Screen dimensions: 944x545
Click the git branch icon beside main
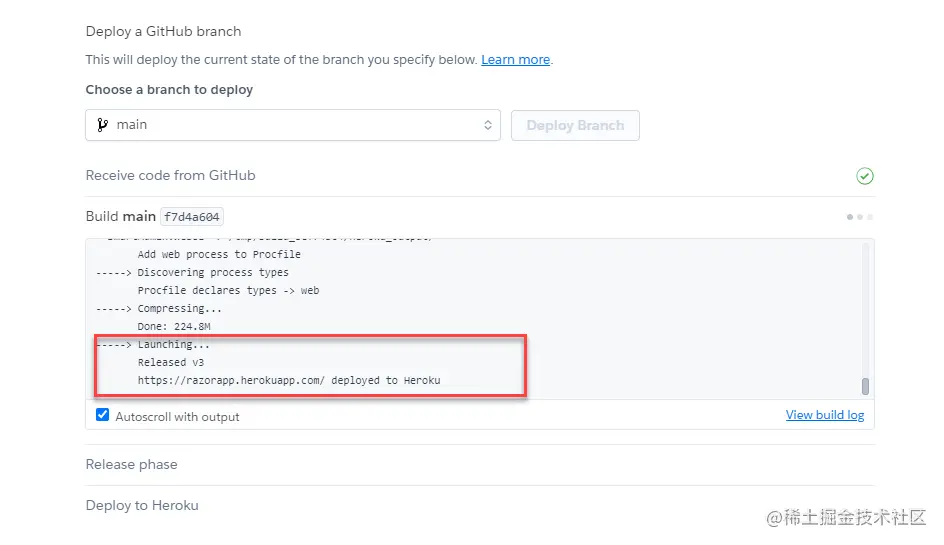click(x=102, y=125)
